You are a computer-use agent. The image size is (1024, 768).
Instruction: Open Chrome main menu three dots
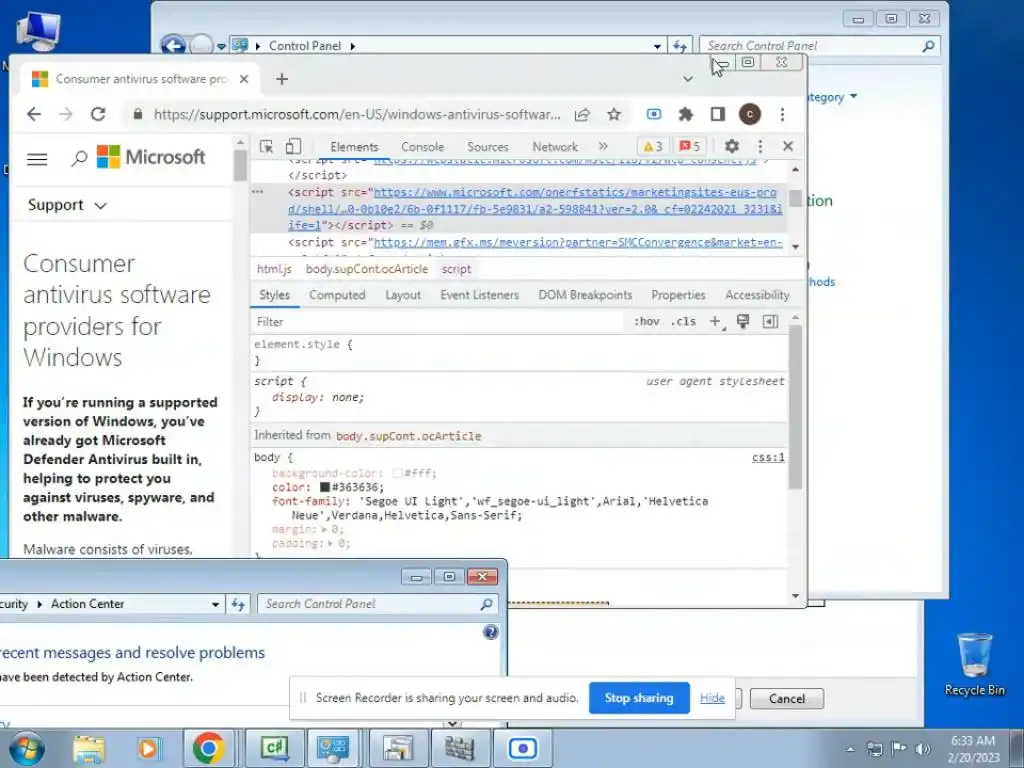tap(782, 114)
